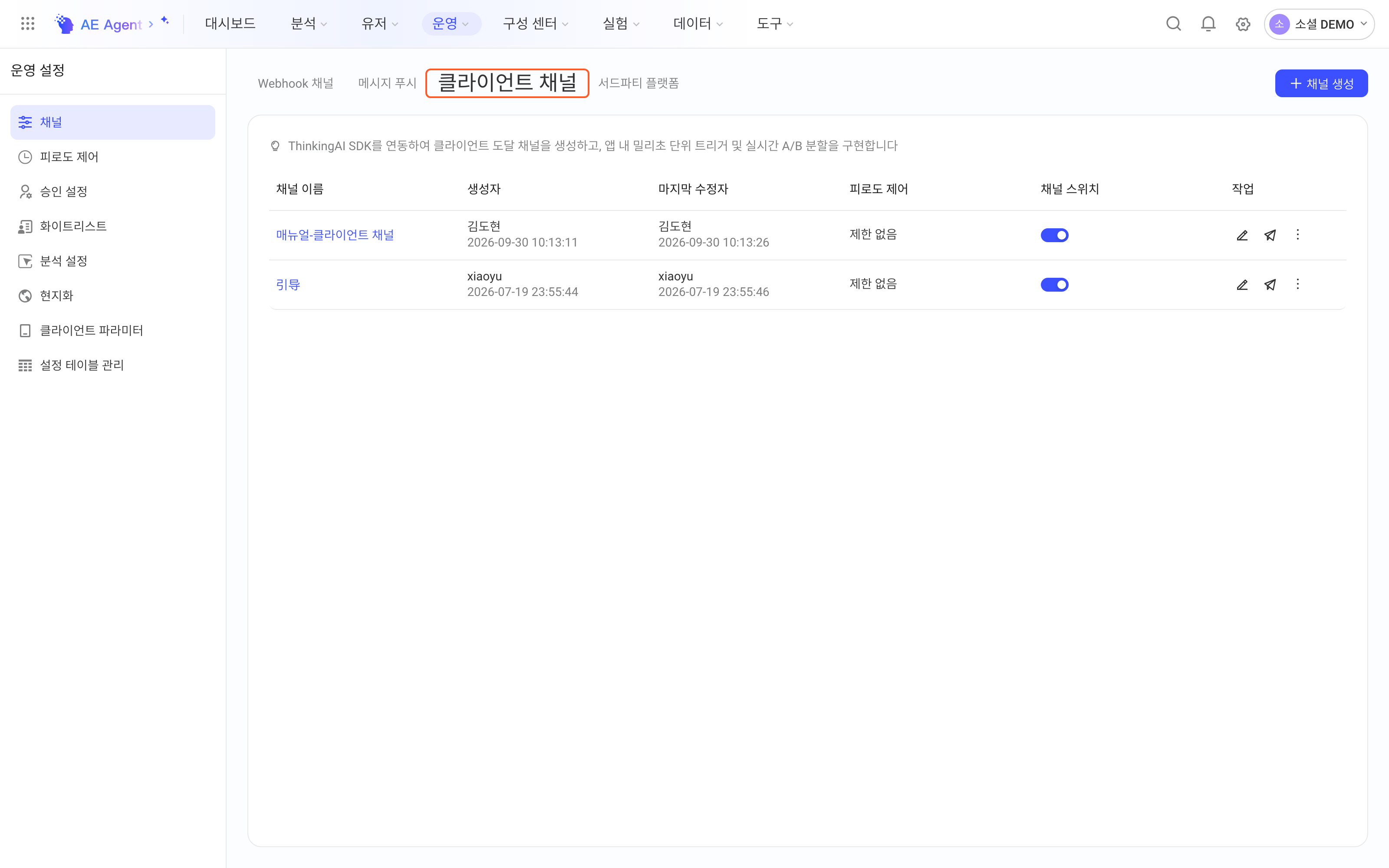This screenshot has width=1389, height=868.
Task: Expand the 실험 menu
Action: [621, 23]
